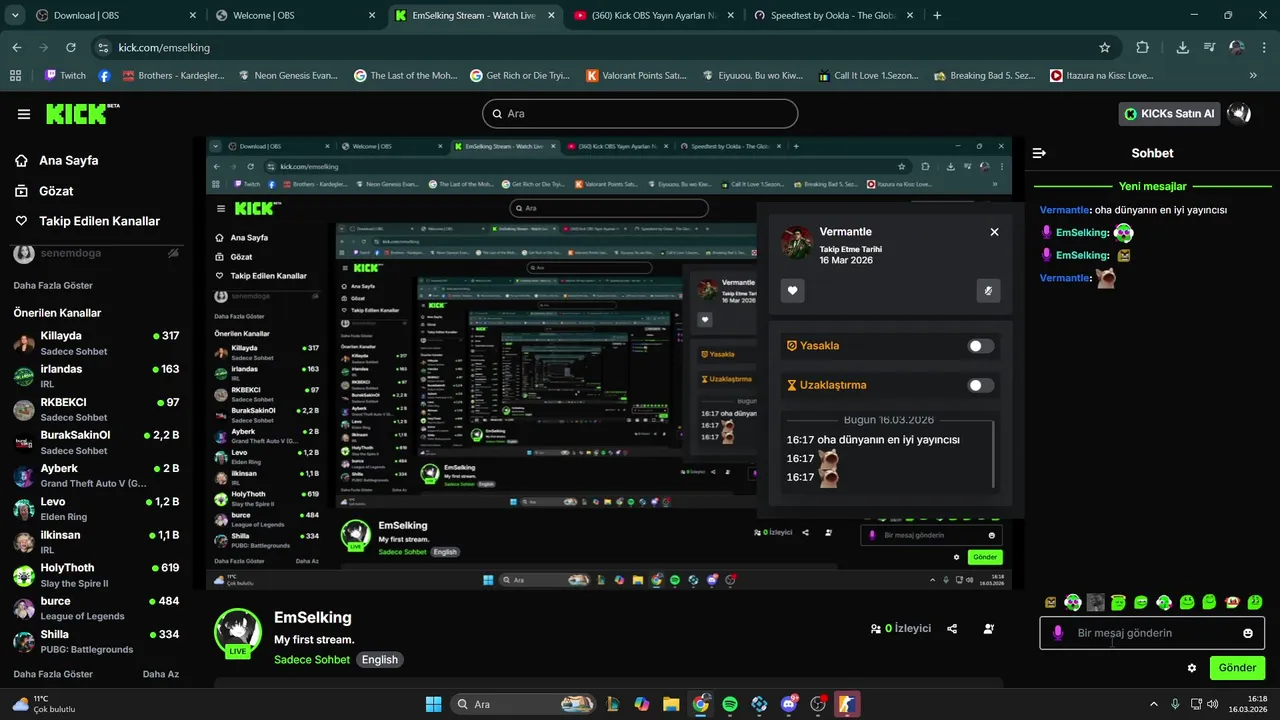Switch to the Kick OBS Yayın Ayarları tab
Screen dimensions: 1280x720
coord(655,15)
